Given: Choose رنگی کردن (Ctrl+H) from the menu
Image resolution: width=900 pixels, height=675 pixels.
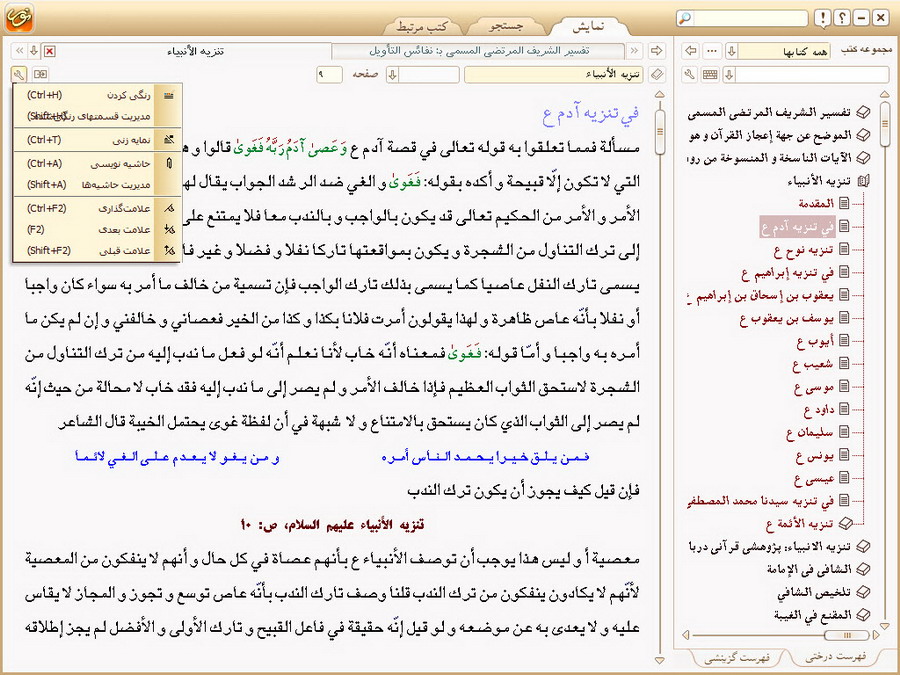Looking at the screenshot, I should coord(97,95).
